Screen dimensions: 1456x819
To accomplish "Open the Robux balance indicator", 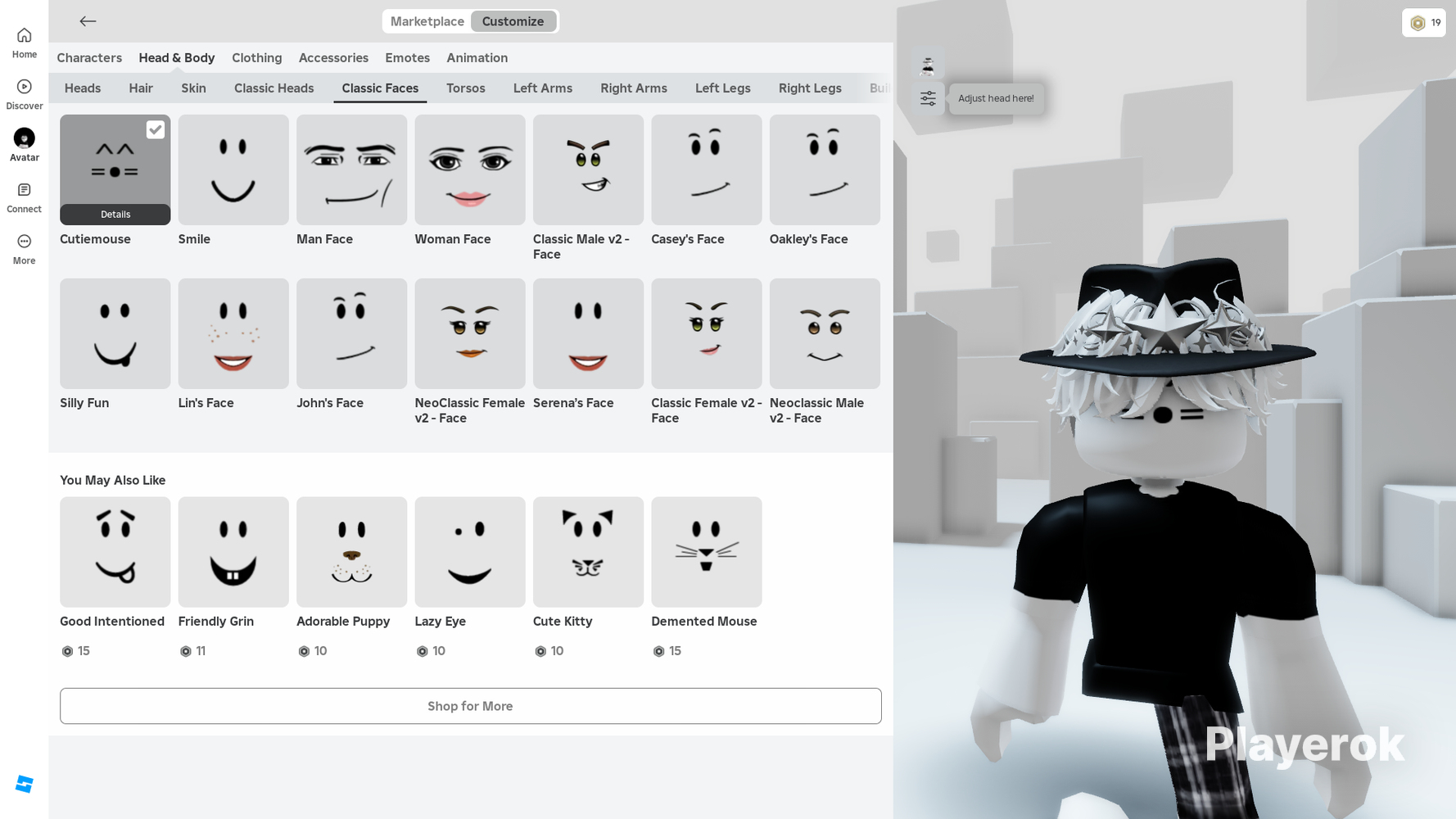I will tap(1424, 23).
